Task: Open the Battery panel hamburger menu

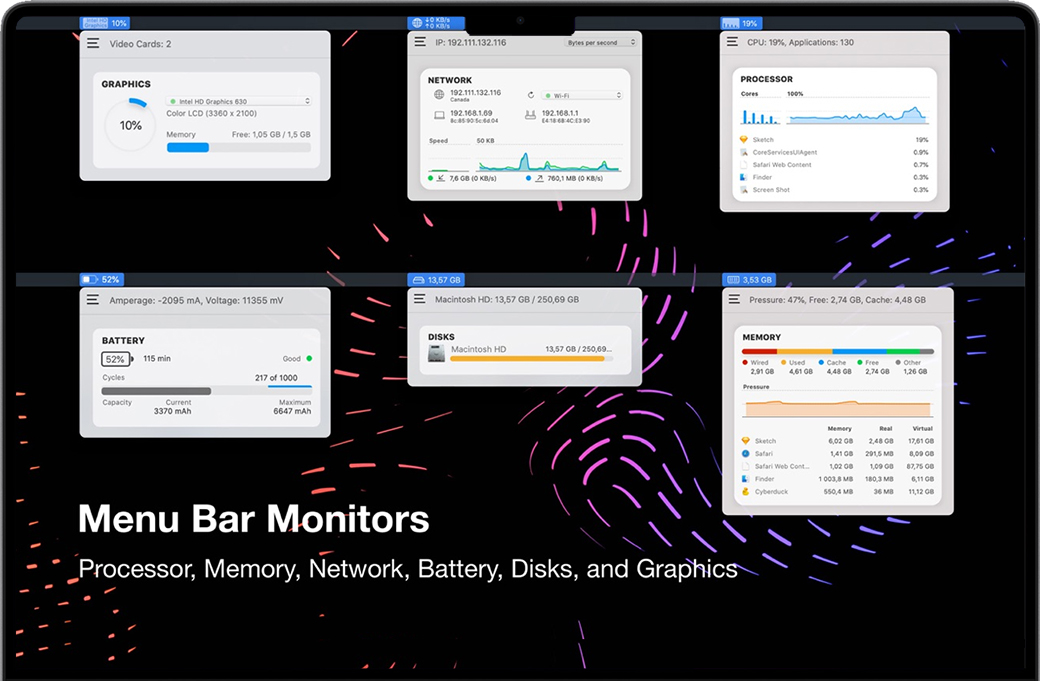Action: click(x=93, y=300)
